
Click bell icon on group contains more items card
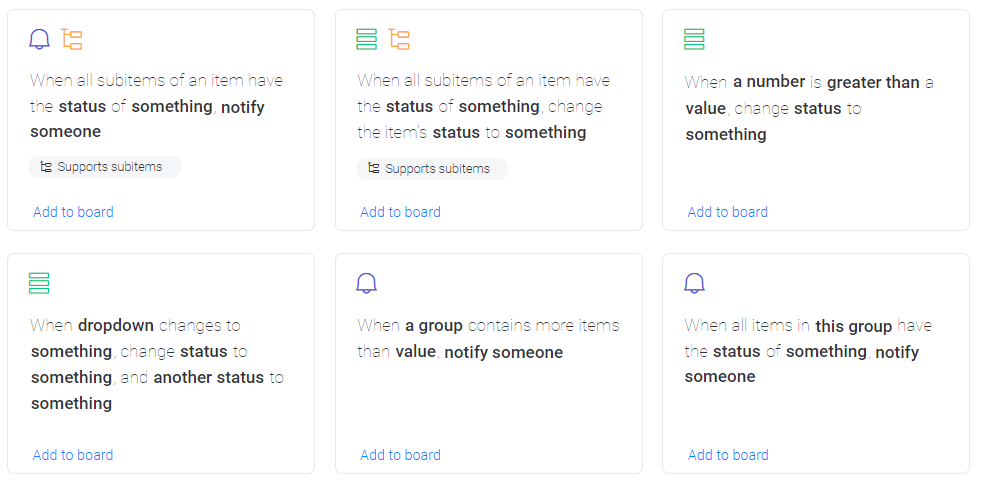click(367, 283)
